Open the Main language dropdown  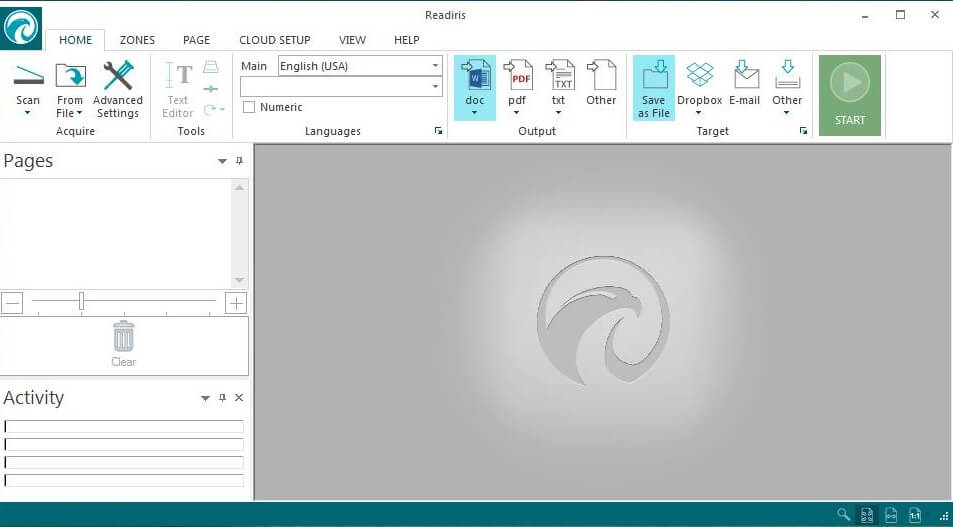pyautogui.click(x=435, y=66)
